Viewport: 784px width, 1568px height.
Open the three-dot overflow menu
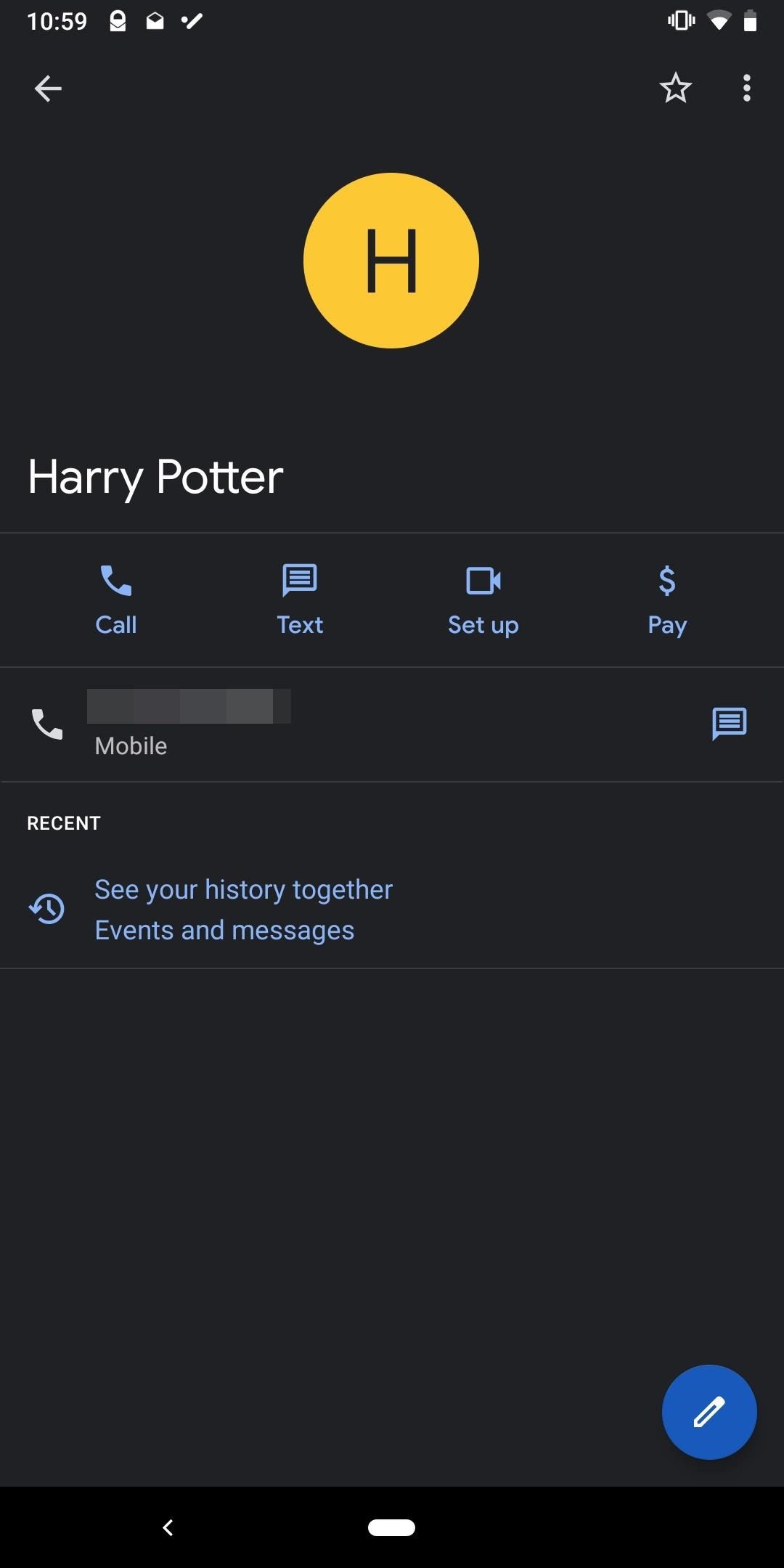click(746, 89)
